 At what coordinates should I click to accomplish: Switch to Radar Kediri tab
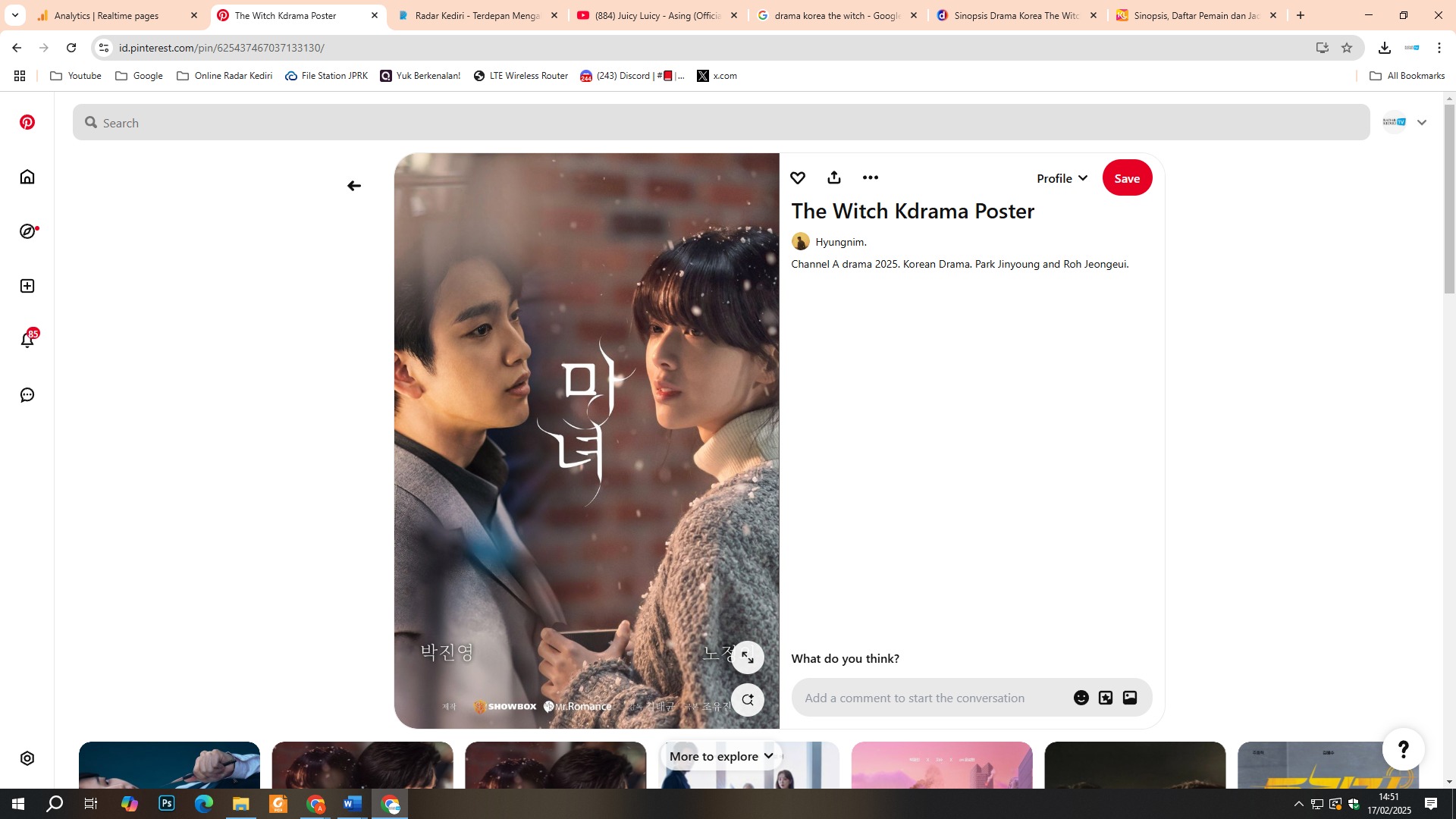coord(479,15)
